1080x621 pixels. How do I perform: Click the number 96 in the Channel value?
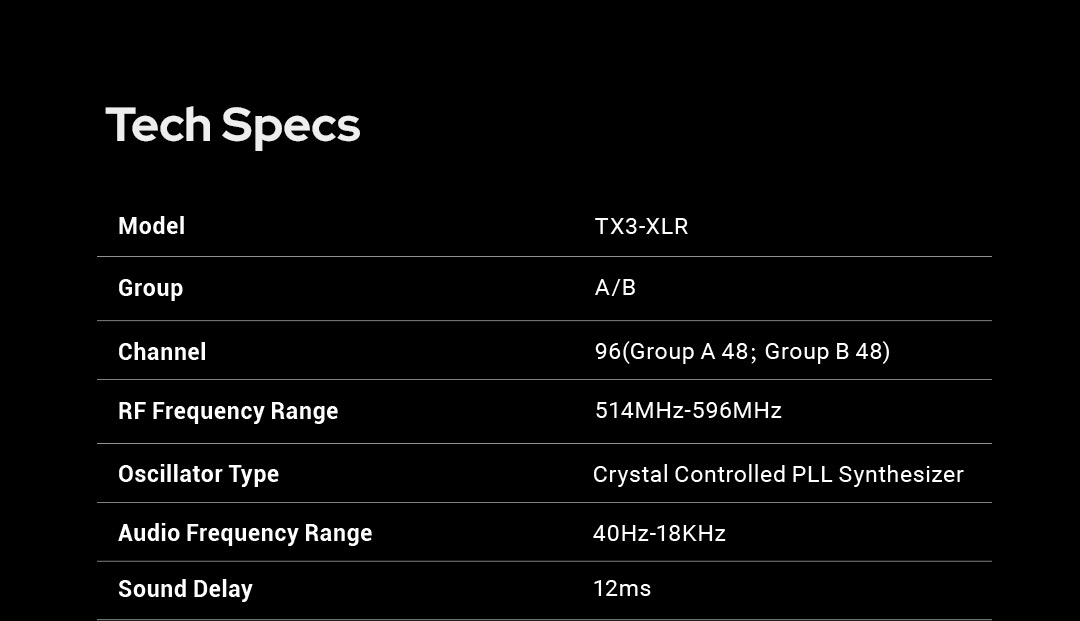click(x=608, y=351)
